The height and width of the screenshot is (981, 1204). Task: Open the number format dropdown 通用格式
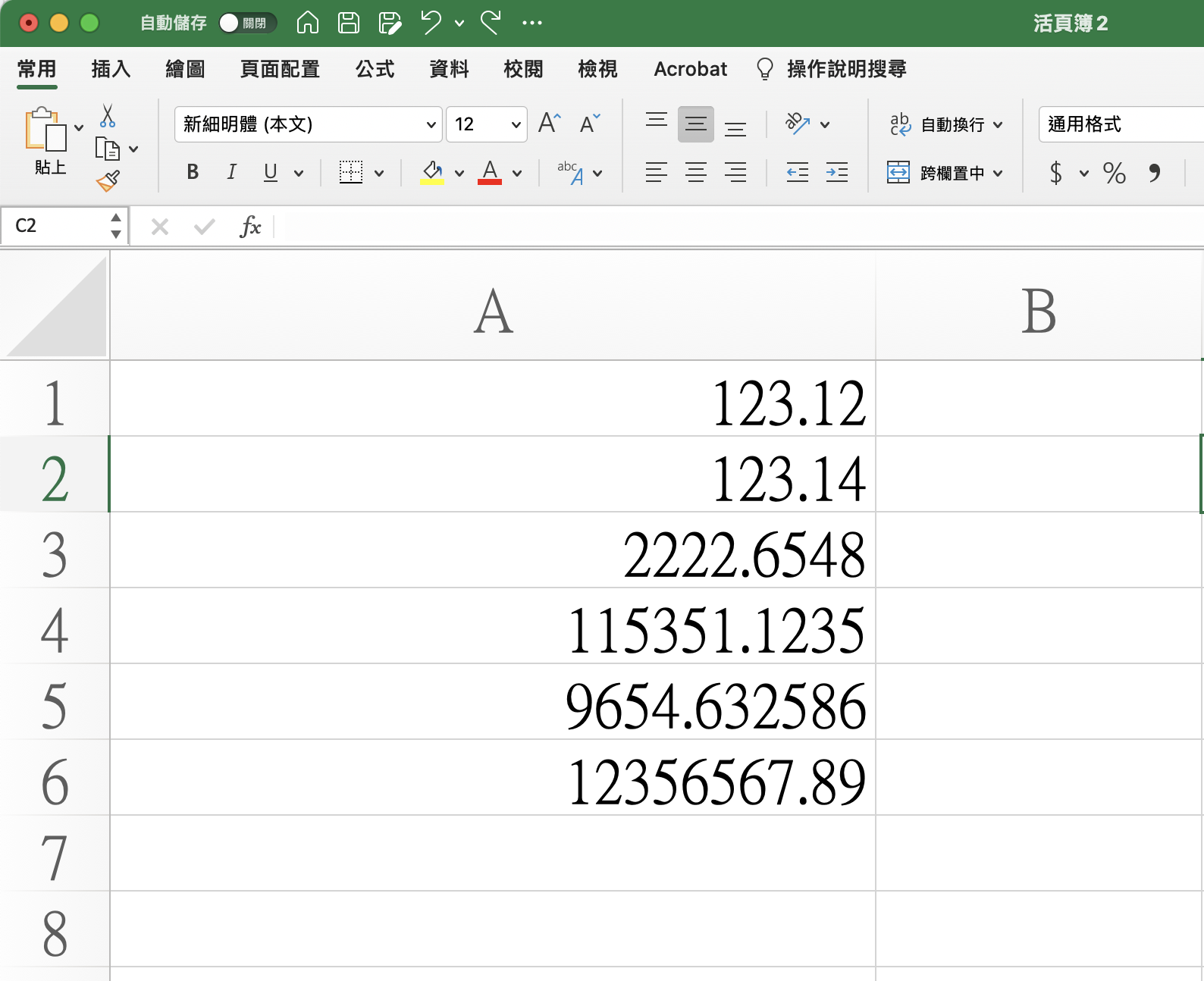(x=1121, y=124)
